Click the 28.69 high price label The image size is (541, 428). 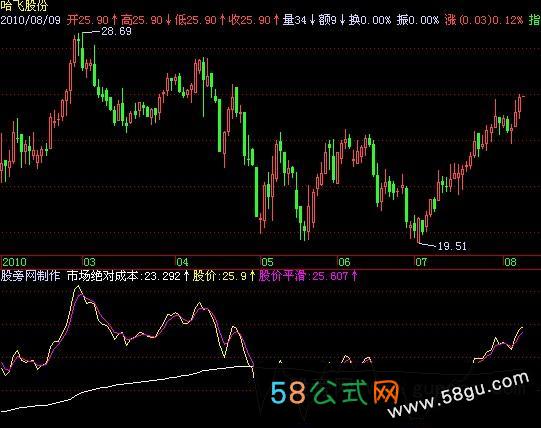[116, 31]
